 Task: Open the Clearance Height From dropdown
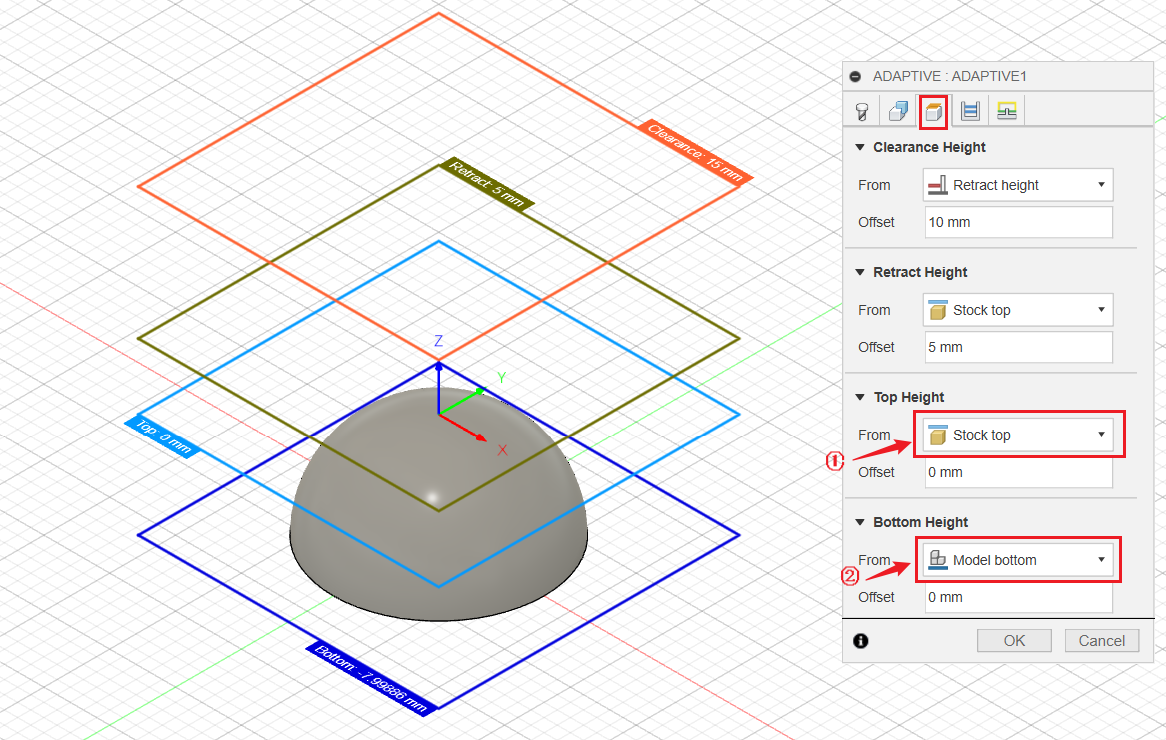pos(1017,185)
